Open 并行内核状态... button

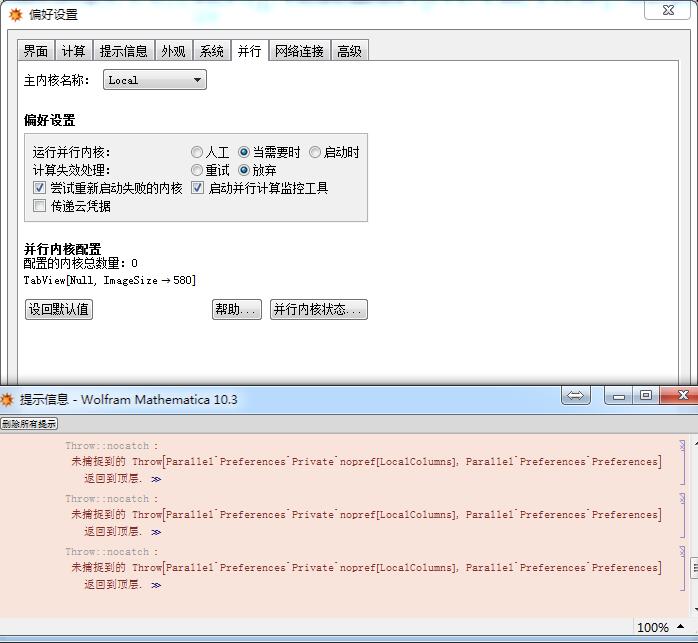[x=319, y=309]
